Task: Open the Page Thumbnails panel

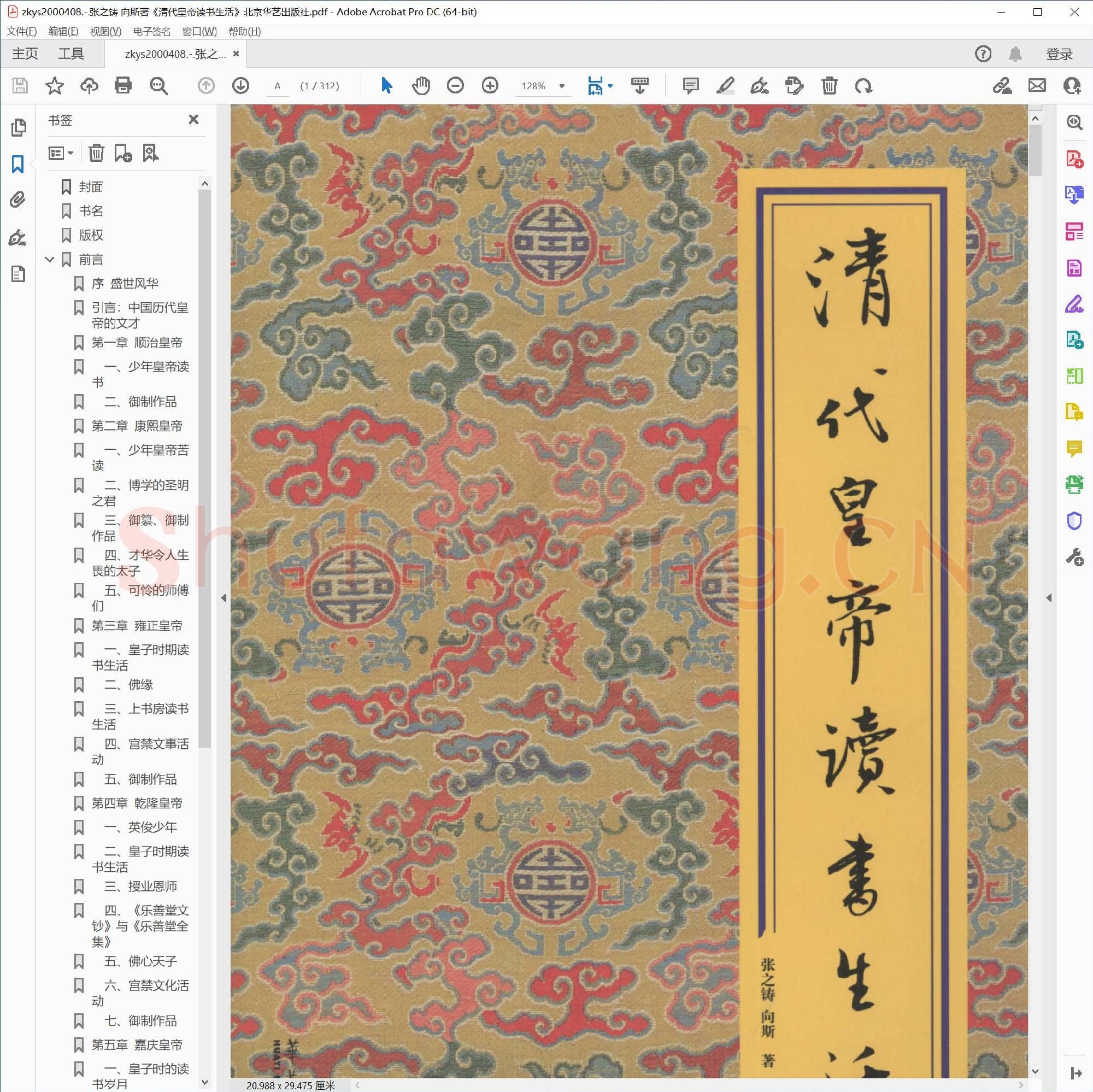Action: (19, 128)
